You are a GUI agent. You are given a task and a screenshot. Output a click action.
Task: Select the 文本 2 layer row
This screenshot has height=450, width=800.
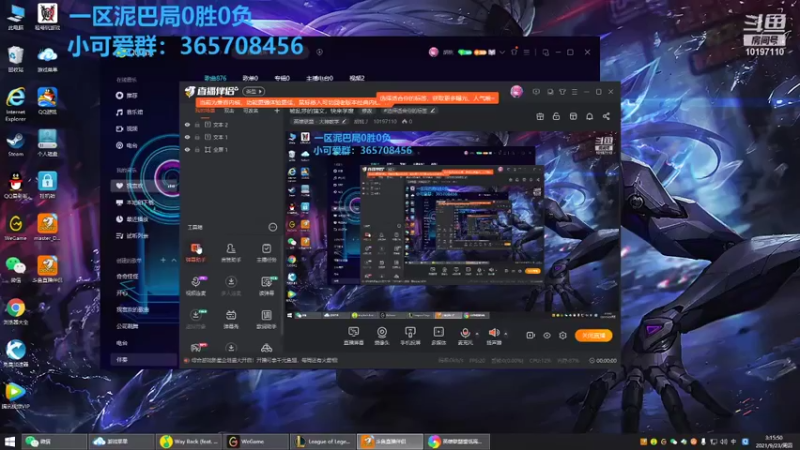(x=232, y=124)
